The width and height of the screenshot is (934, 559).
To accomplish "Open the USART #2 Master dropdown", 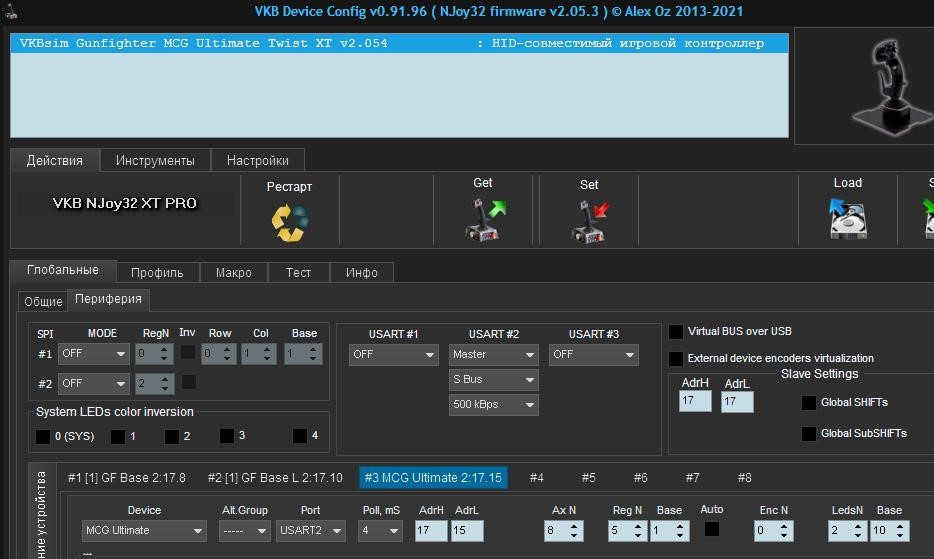I will (494, 355).
